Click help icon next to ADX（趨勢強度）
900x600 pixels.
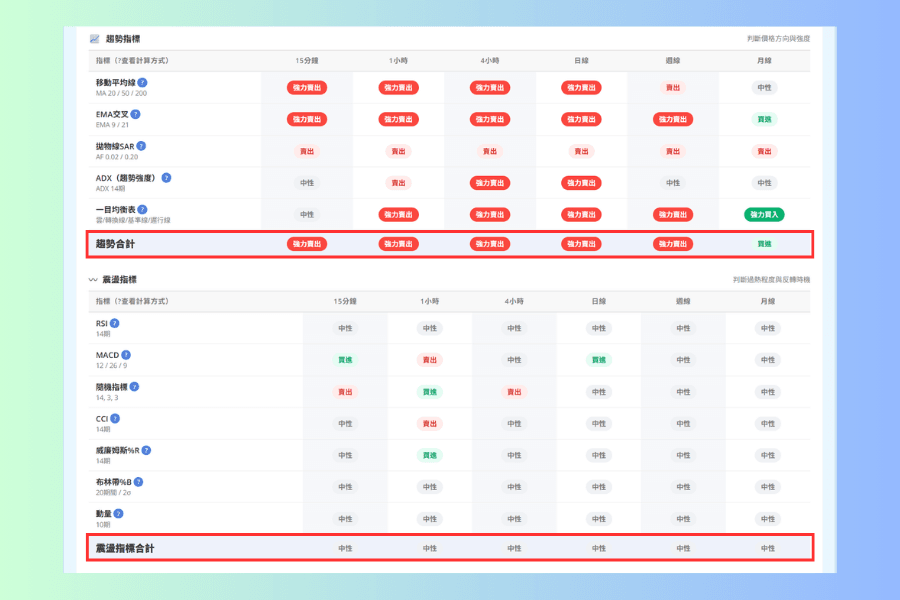coord(166,178)
